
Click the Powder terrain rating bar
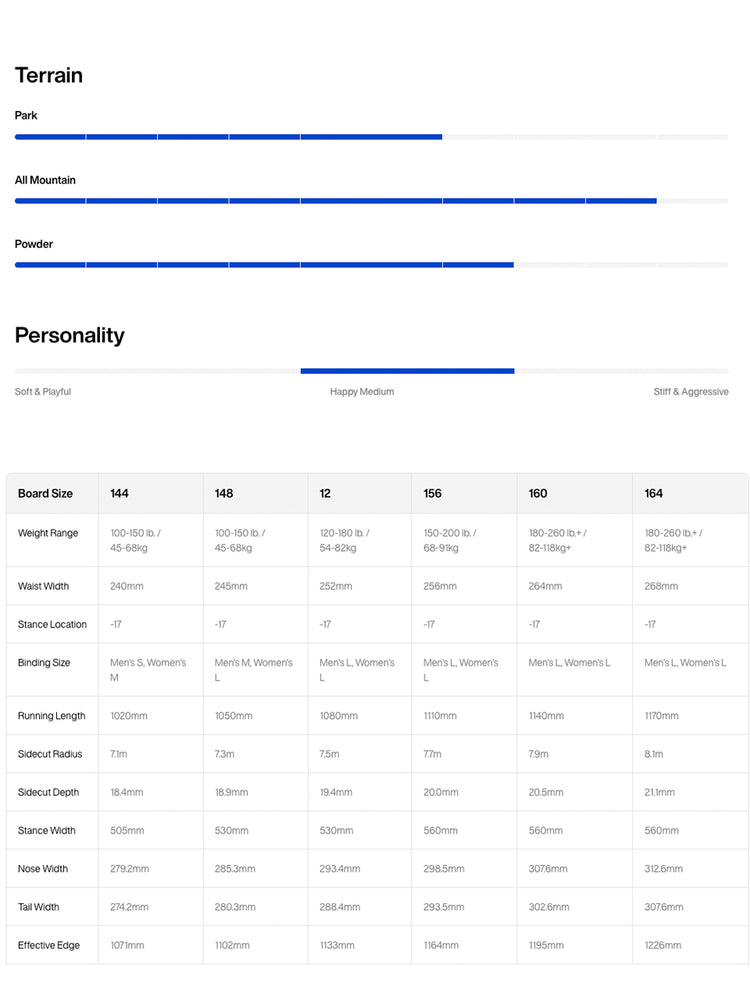[371, 265]
